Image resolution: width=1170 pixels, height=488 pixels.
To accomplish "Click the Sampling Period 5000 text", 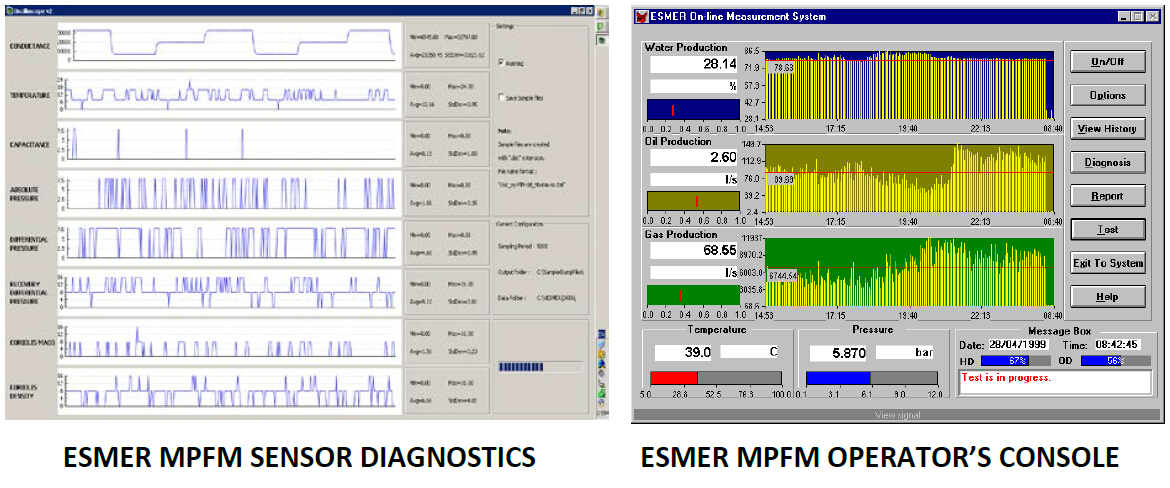I will pos(525,244).
